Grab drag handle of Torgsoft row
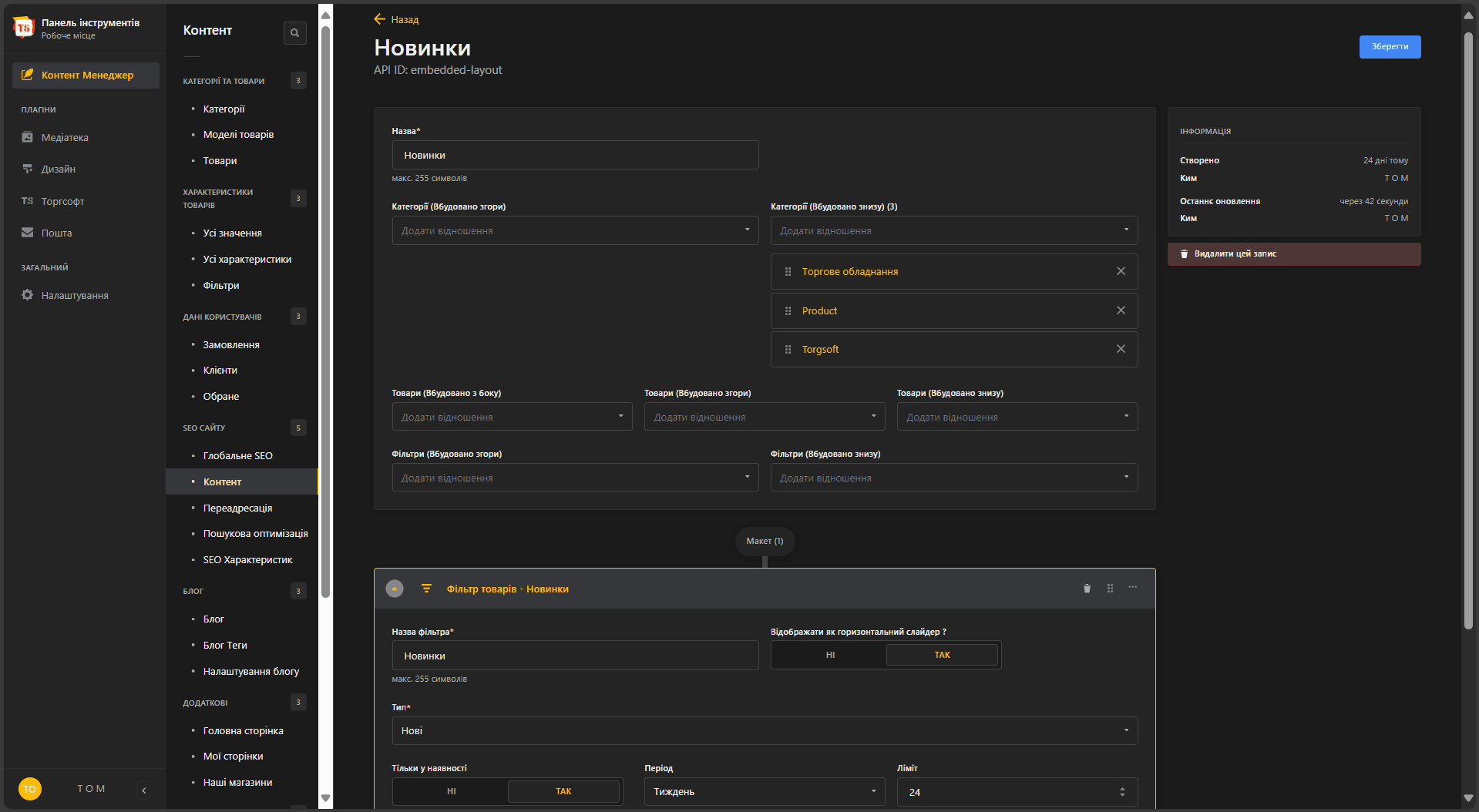 pyautogui.click(x=788, y=349)
